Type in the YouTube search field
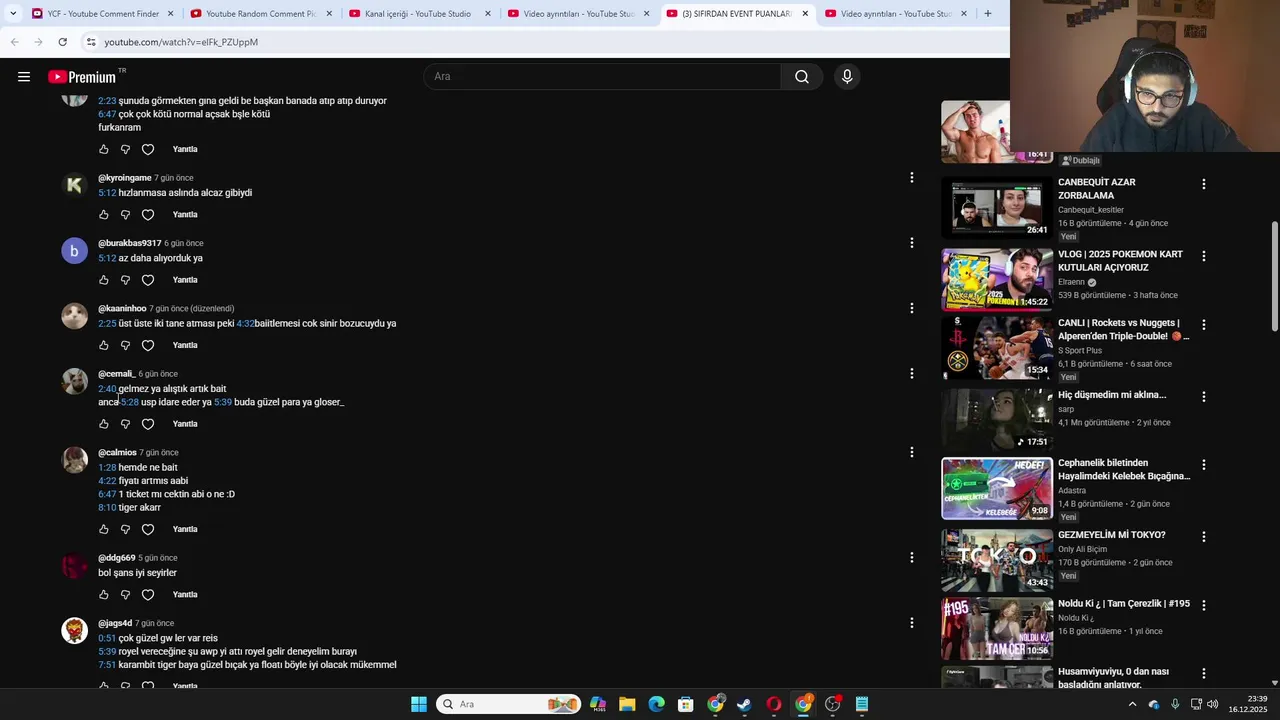Image resolution: width=1280 pixels, height=720 pixels. point(602,77)
